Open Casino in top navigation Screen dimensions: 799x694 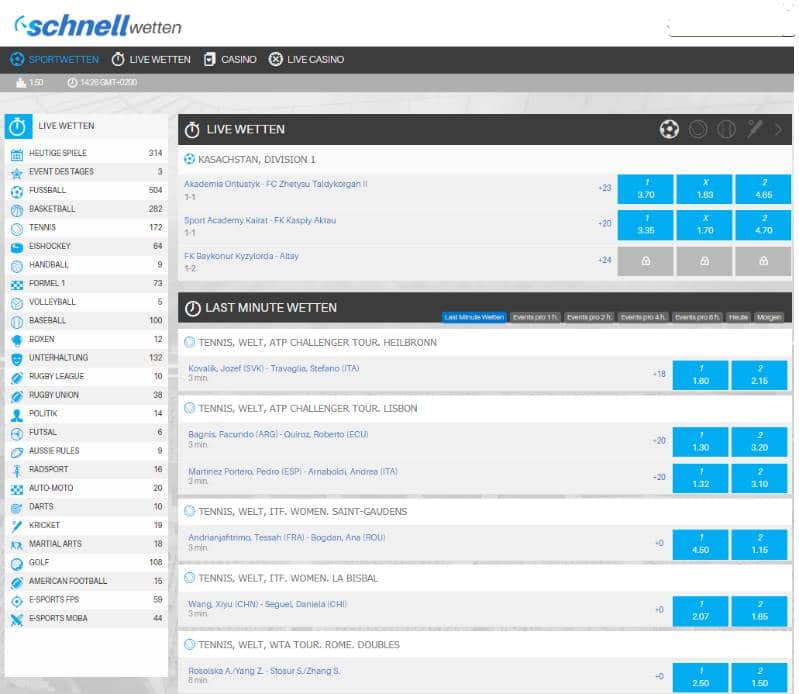click(x=230, y=60)
